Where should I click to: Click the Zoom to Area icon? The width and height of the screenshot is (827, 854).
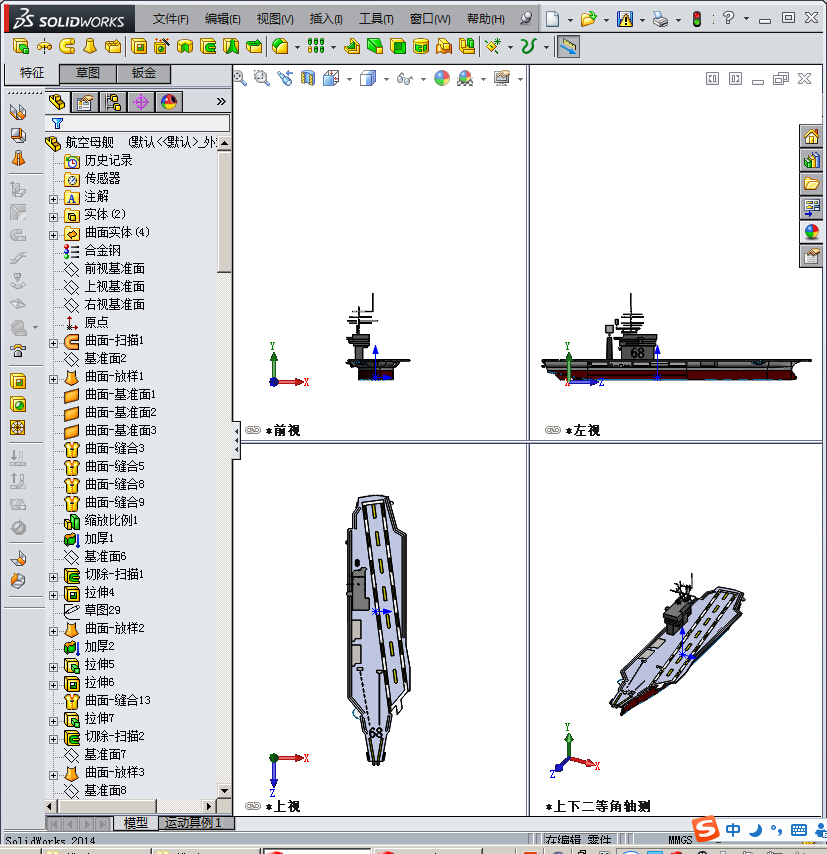point(262,78)
